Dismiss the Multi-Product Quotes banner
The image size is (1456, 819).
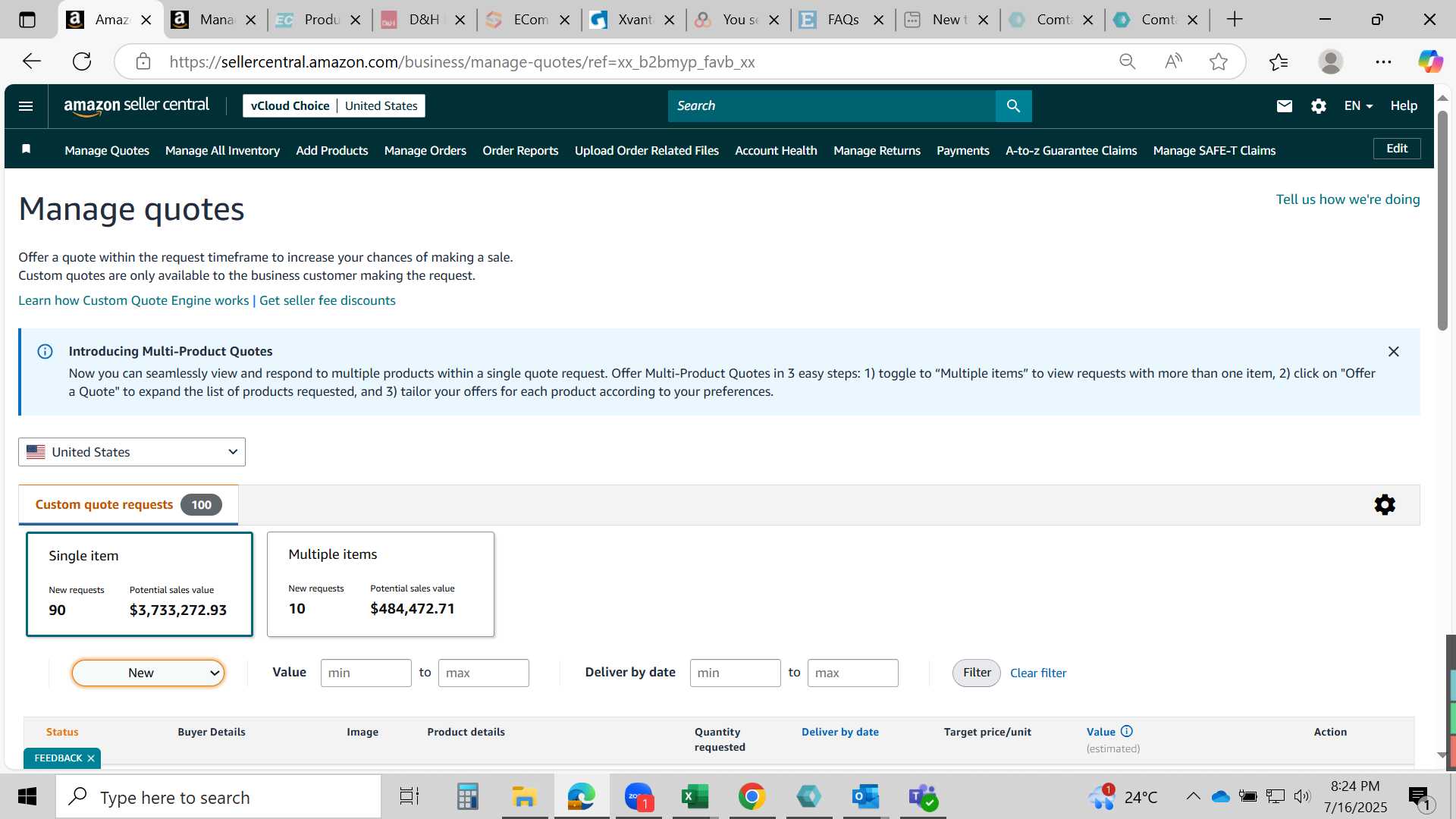click(1393, 352)
